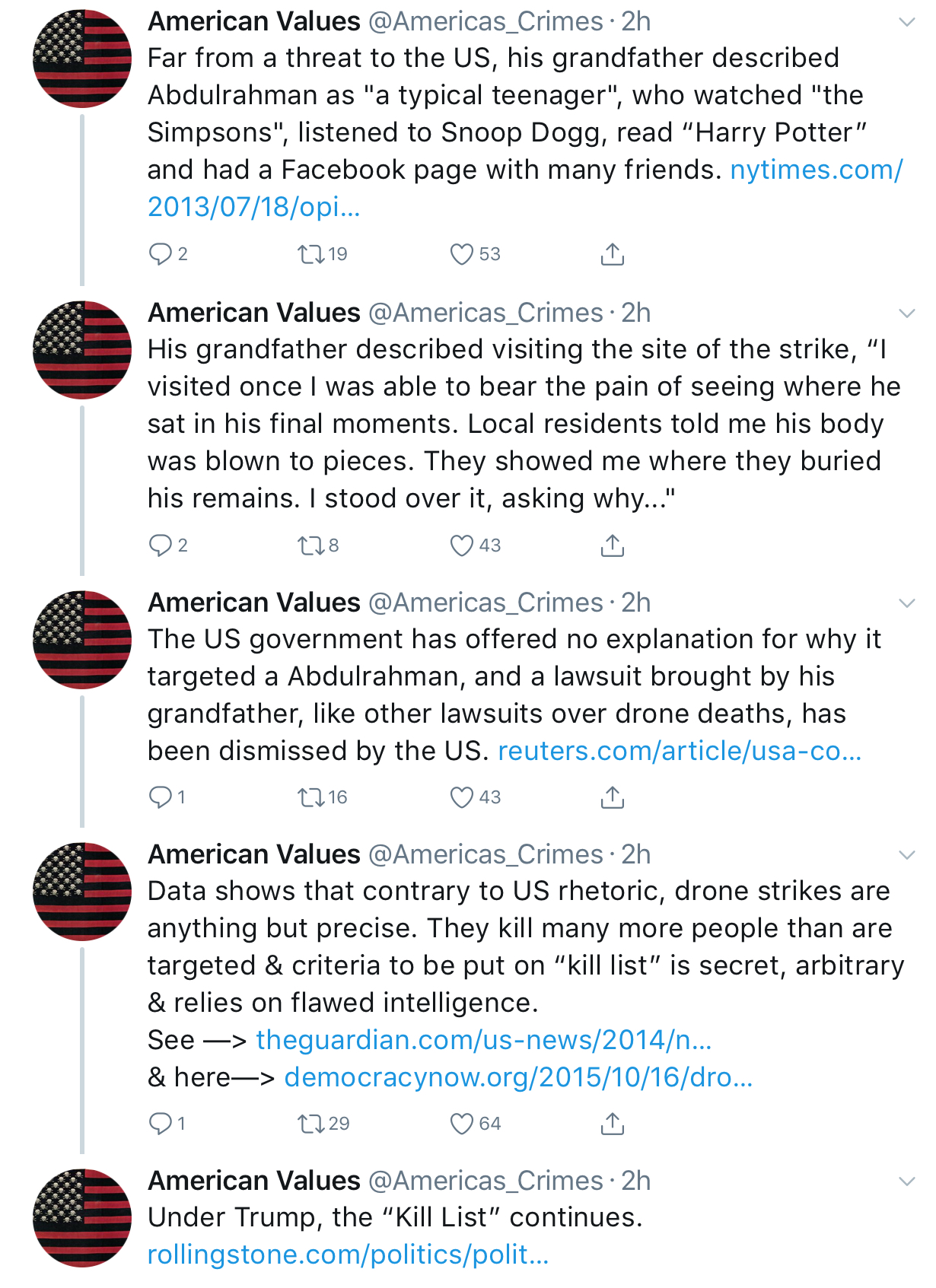This screenshot has height=1288, width=936.
Task: Open @Americas_Crimes handle on second tweet
Action: pyautogui.click(x=486, y=313)
